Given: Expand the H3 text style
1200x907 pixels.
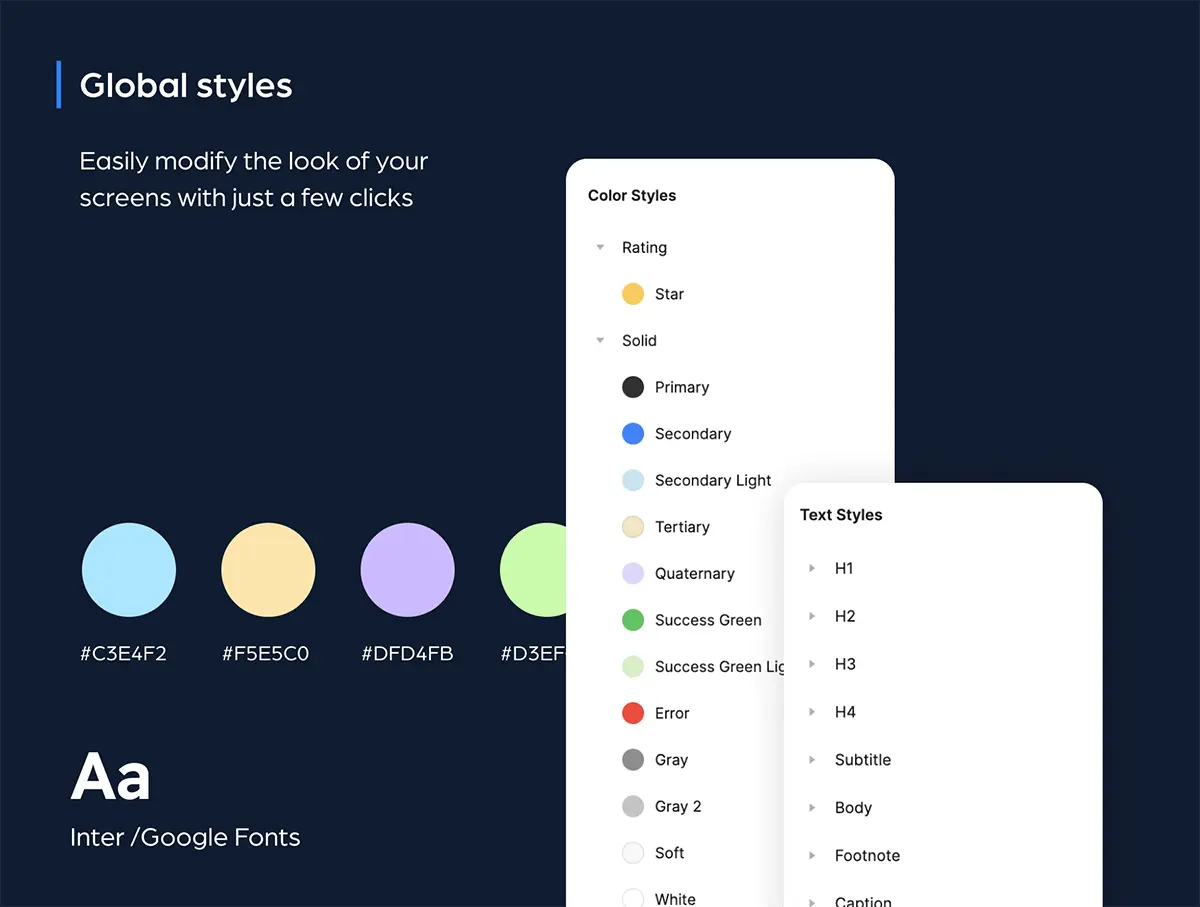Looking at the screenshot, I should tap(812, 664).
